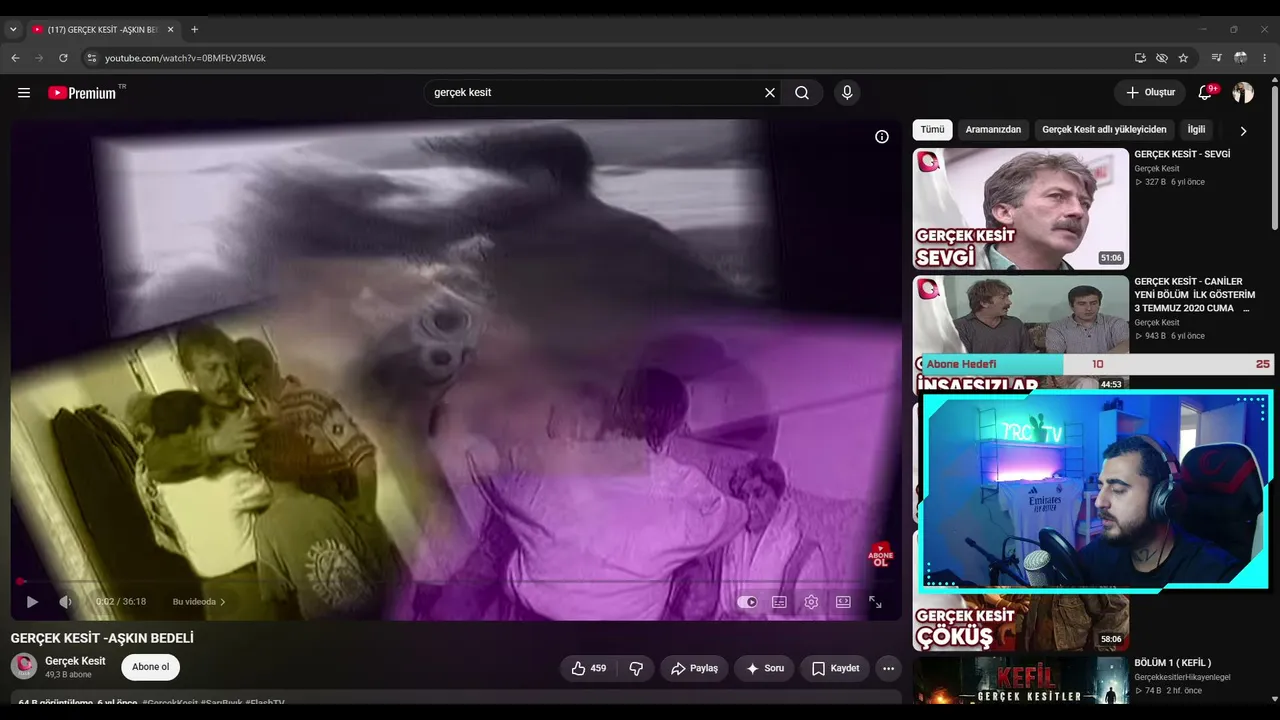Like the video (459)
The image size is (1280, 720).
pos(589,668)
